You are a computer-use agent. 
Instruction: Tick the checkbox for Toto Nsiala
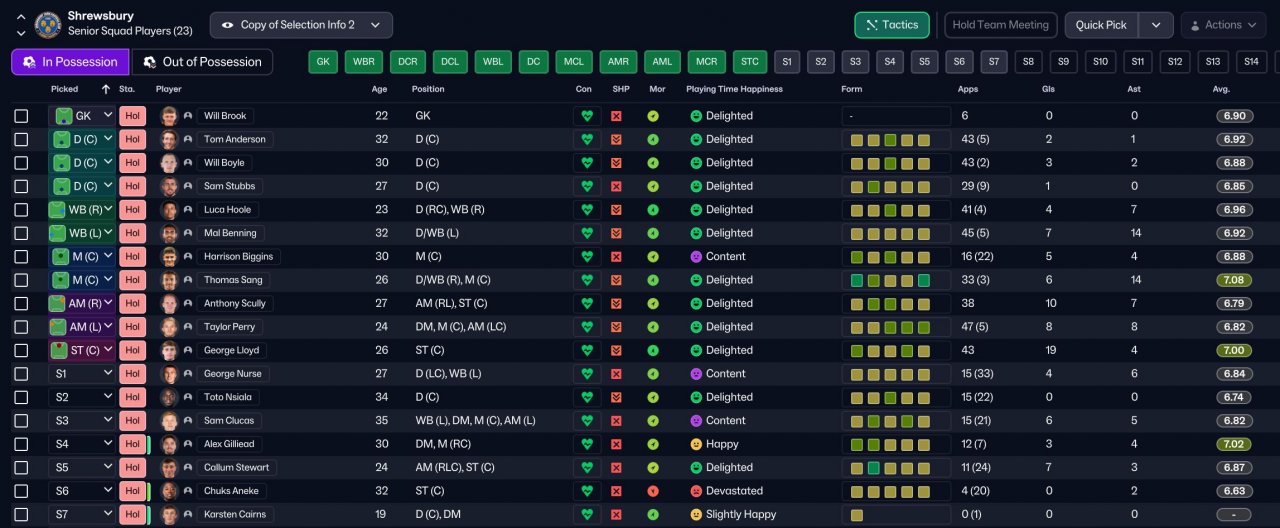coord(21,397)
